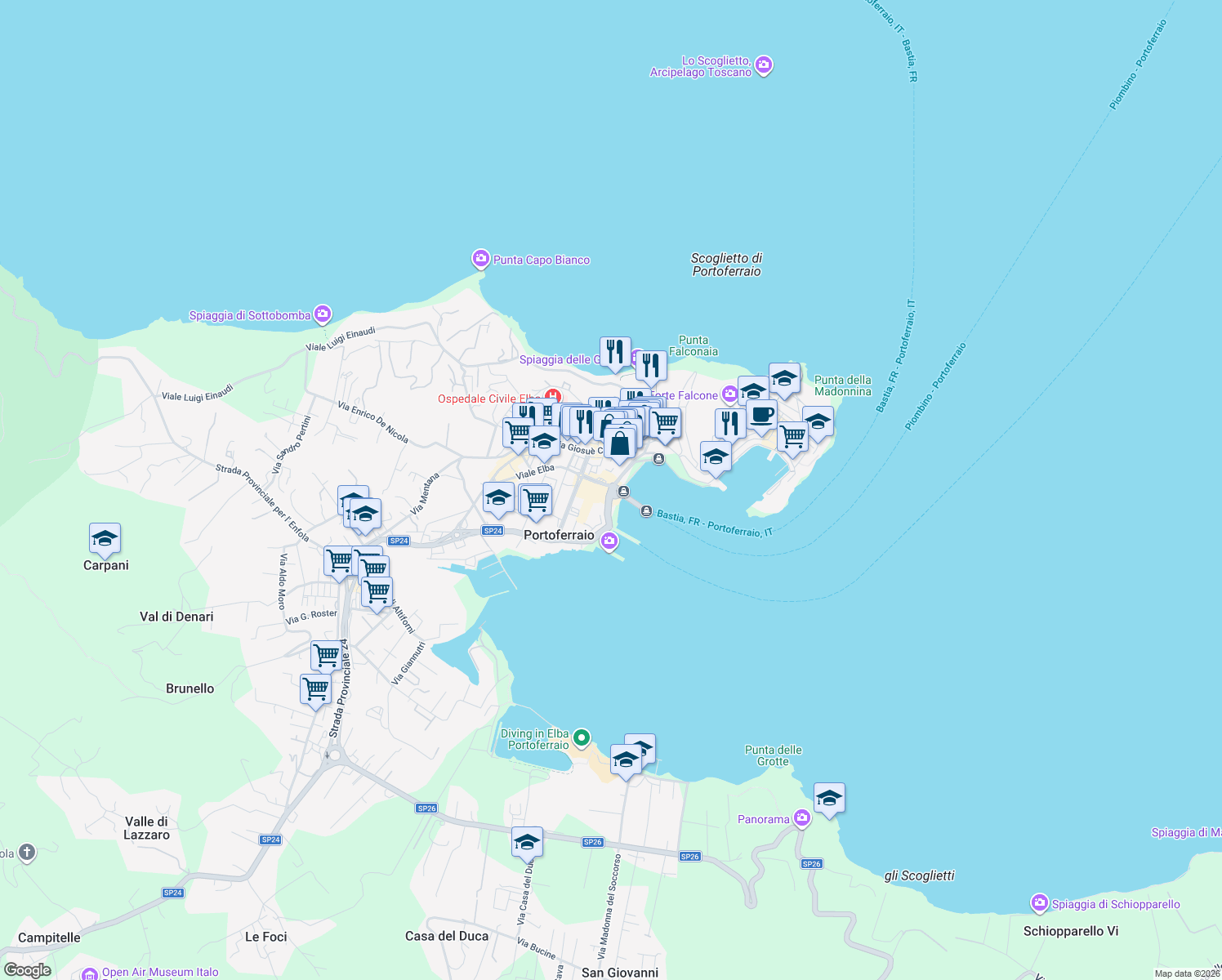Click the coffee cup café pin near the harbor
This screenshot has height=980, width=1222.
(760, 415)
